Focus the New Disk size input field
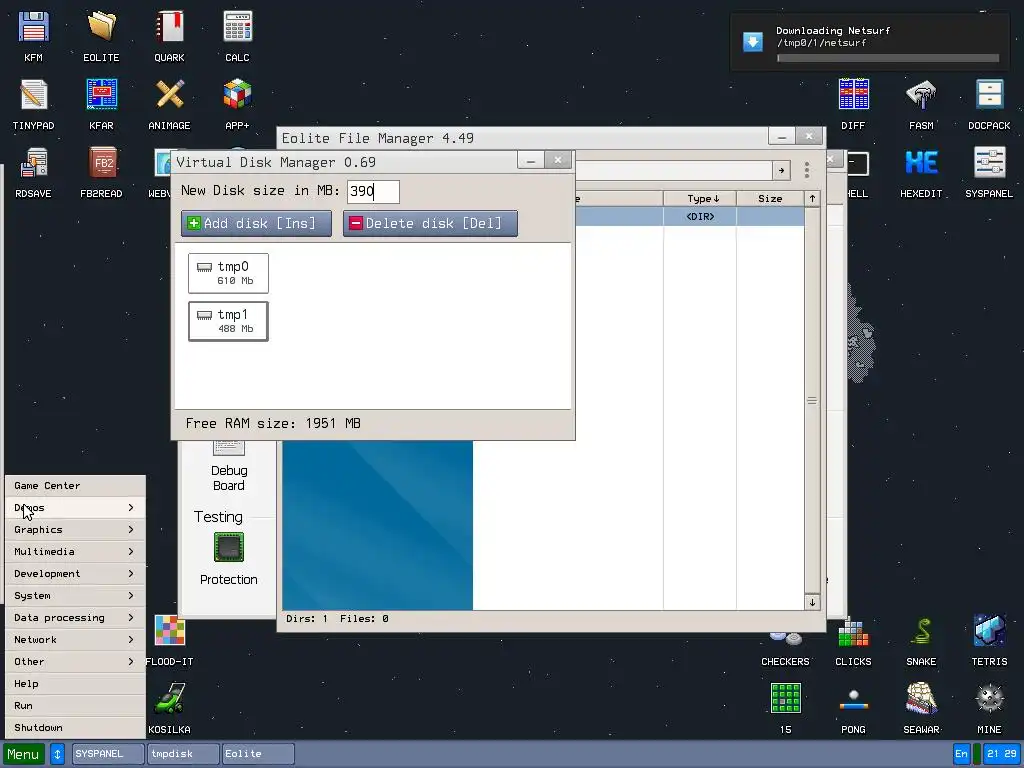1024x768 pixels. 373,191
